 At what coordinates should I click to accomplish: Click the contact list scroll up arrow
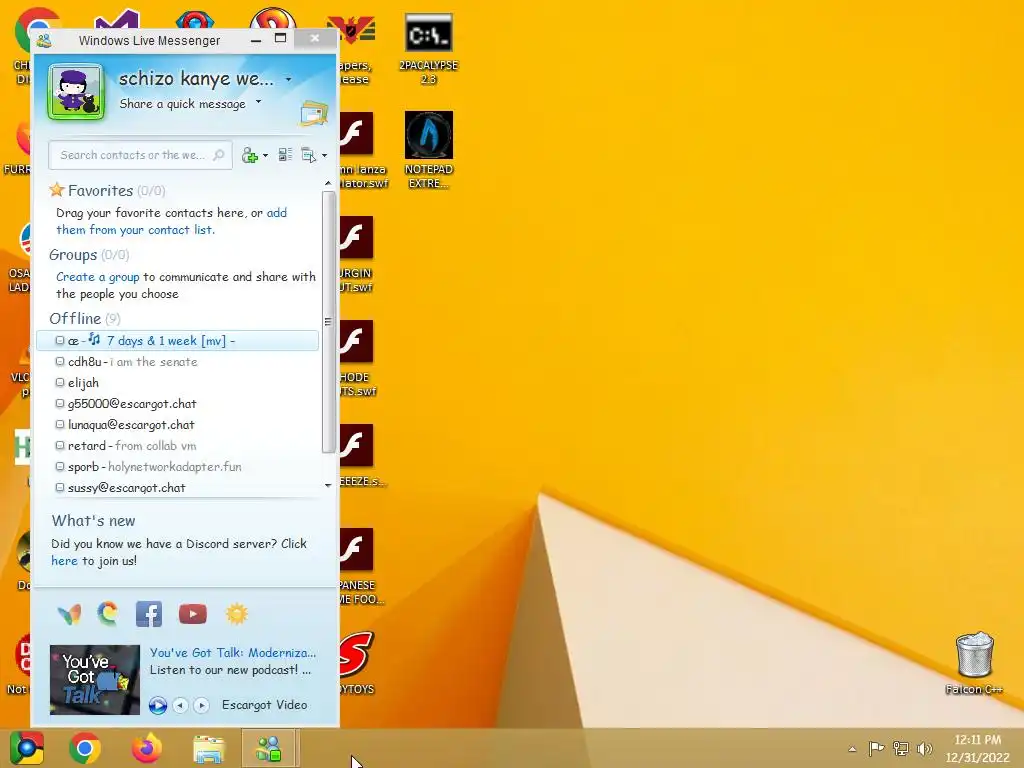328,184
